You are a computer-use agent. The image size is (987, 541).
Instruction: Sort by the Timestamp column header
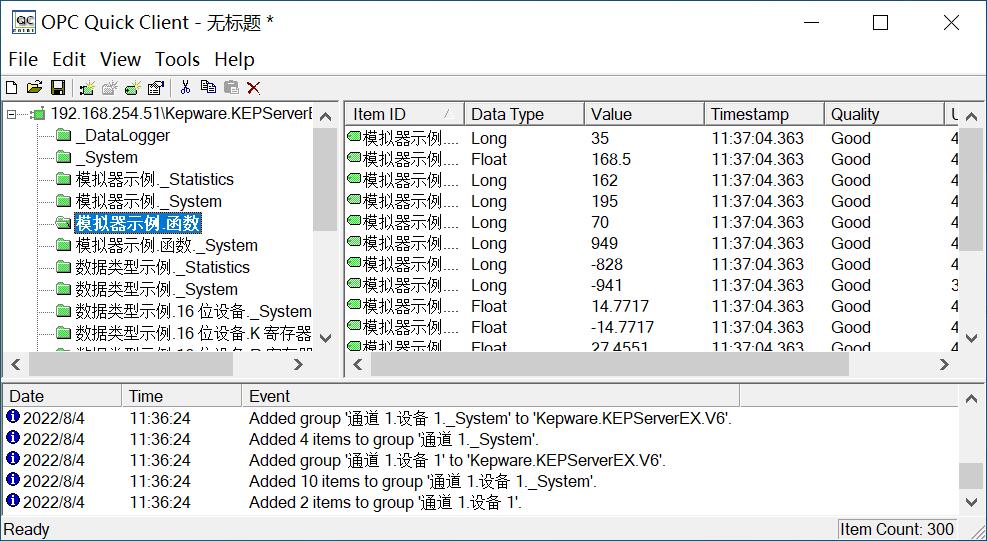tap(764, 115)
